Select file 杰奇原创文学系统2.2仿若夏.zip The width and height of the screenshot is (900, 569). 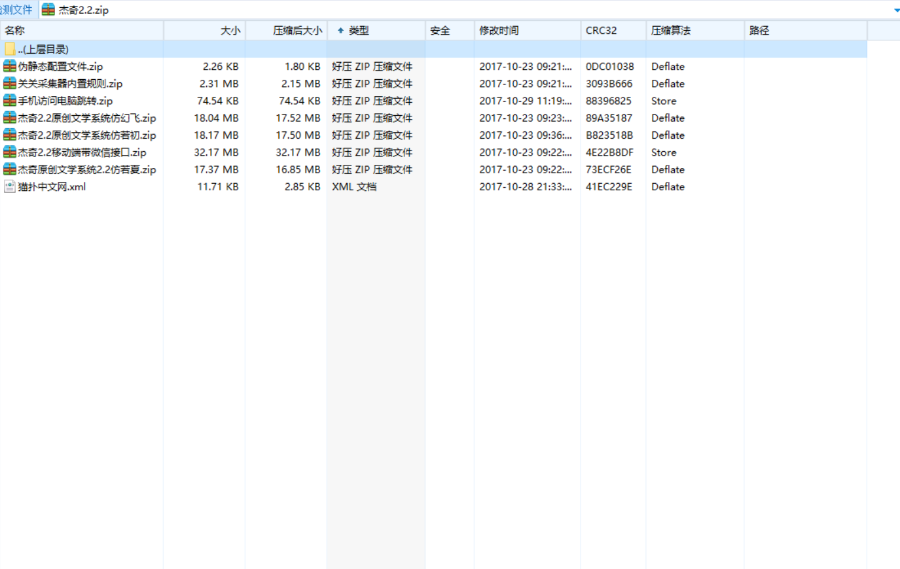[87, 170]
